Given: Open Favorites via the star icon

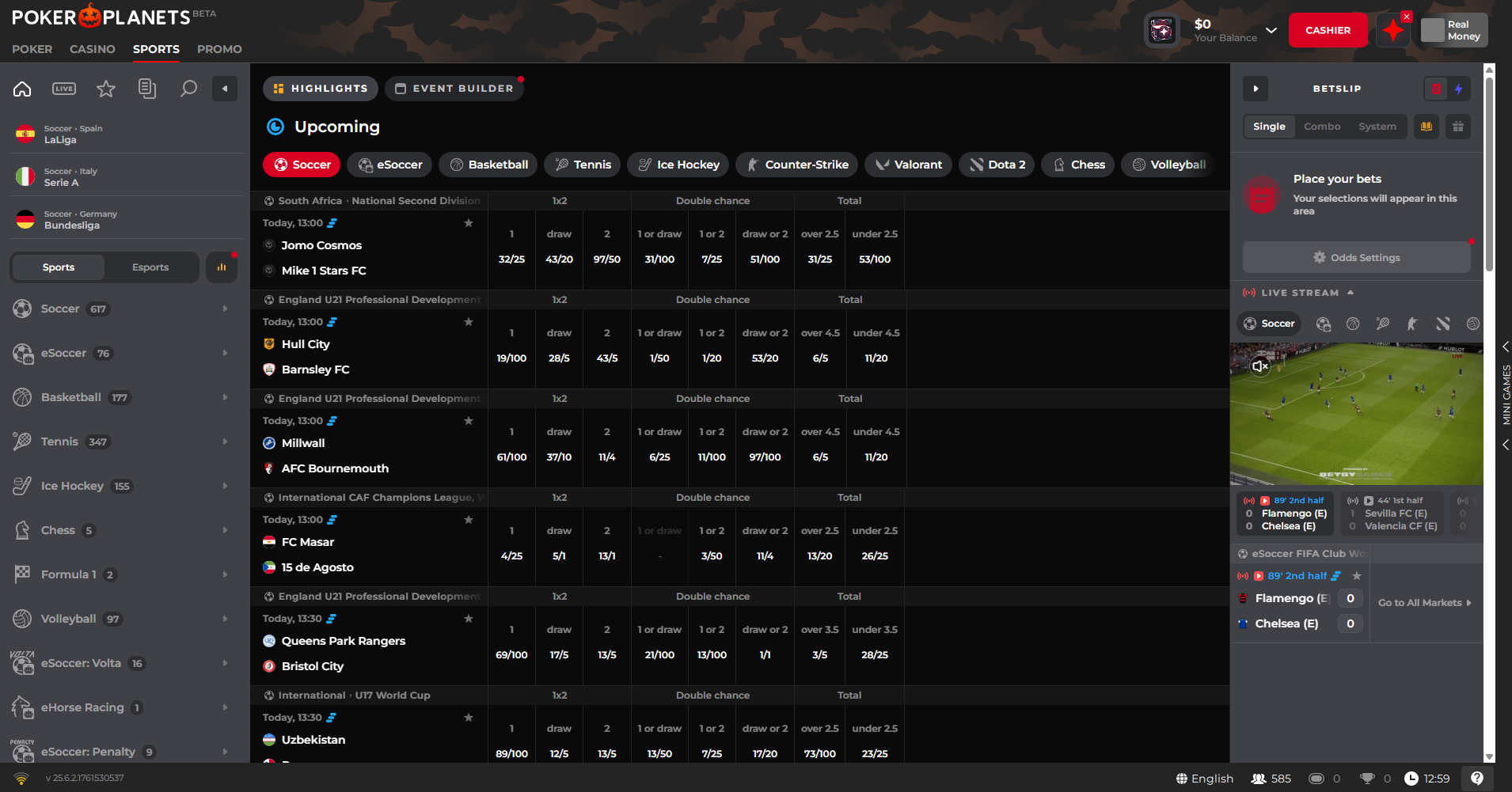Looking at the screenshot, I should click(105, 88).
